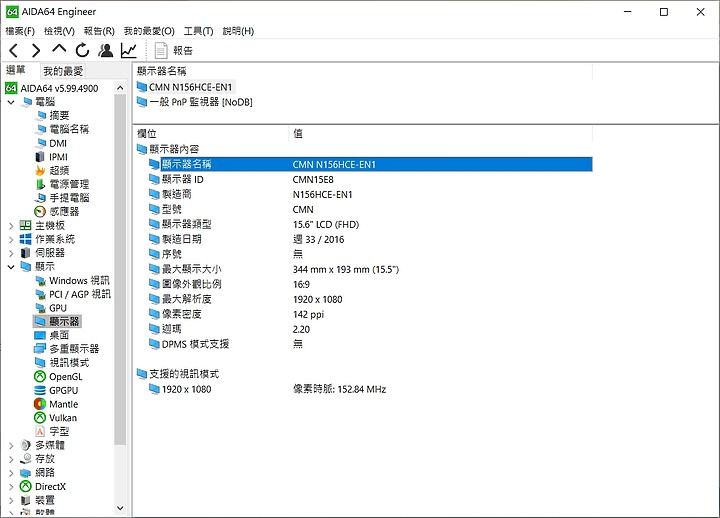
Task: Select CMN N156HCE-EN1 in monitor list
Action: (190, 87)
